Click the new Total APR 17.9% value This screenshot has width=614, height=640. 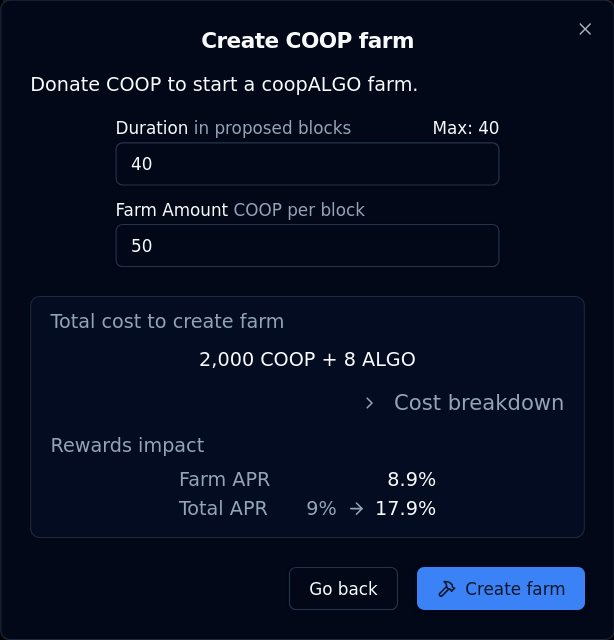(405, 508)
